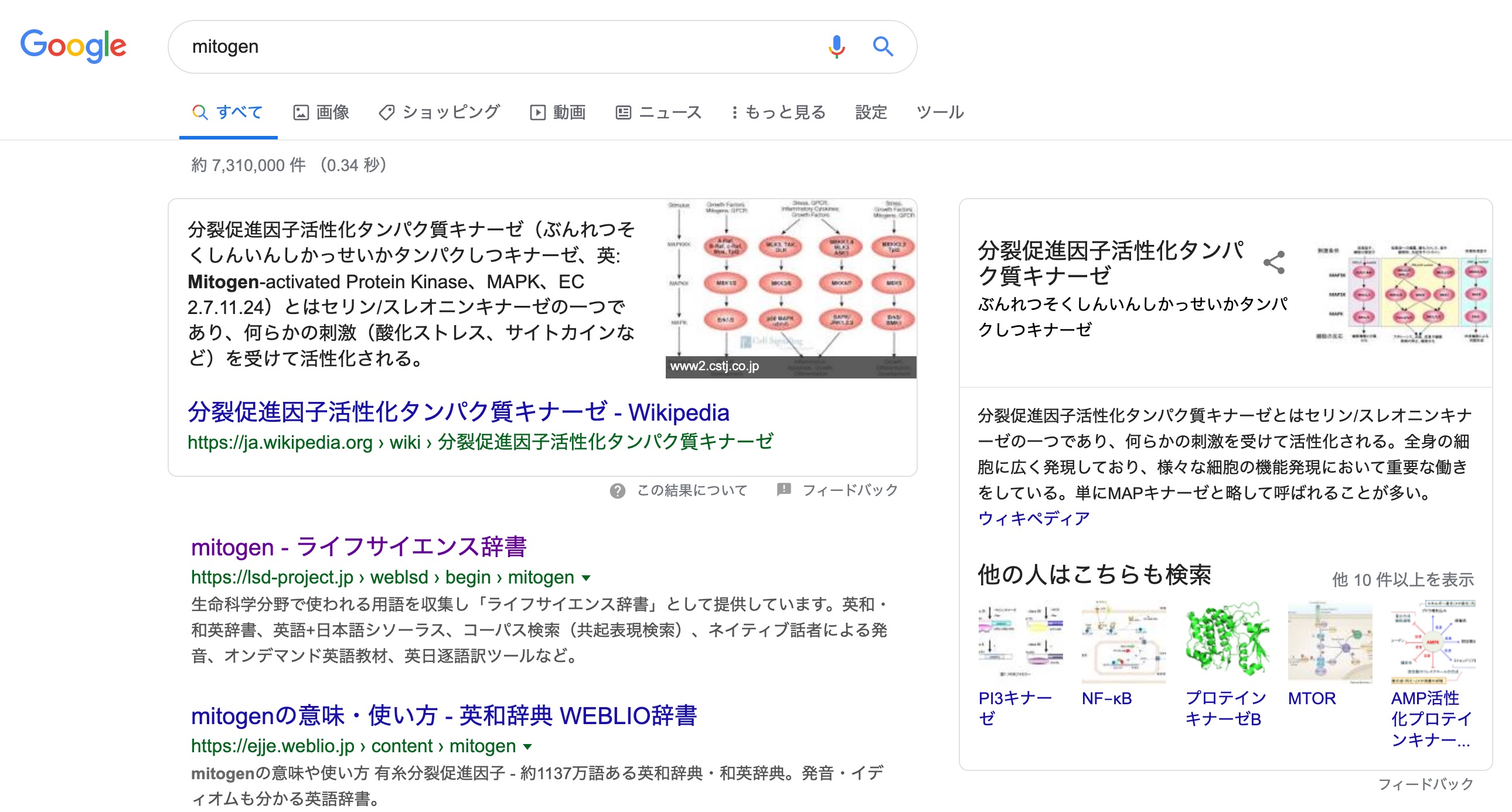Click the blue magnifier search button
This screenshot has height=812, width=1512.
[882, 46]
